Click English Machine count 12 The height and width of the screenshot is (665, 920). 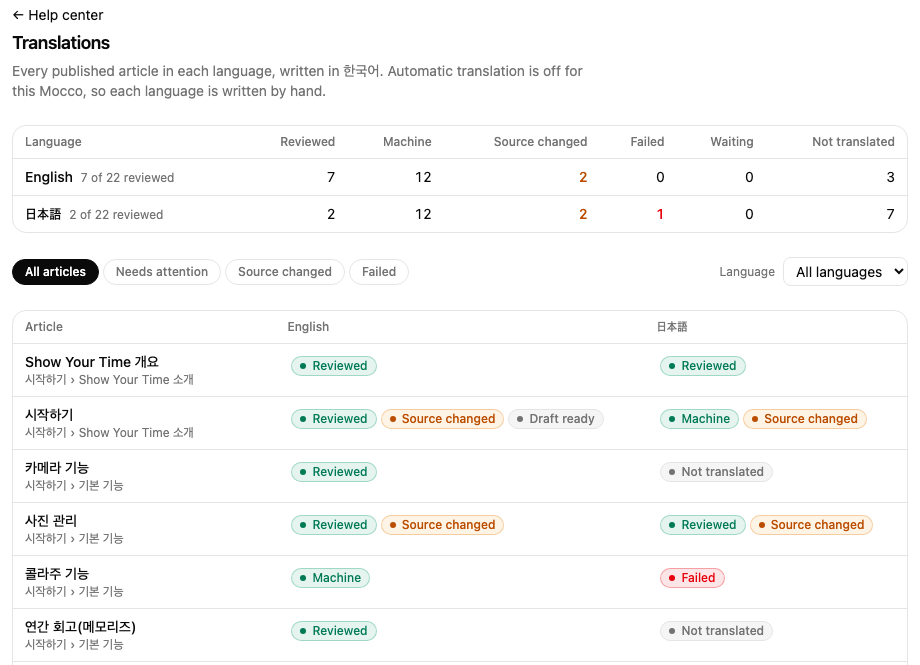(x=423, y=177)
